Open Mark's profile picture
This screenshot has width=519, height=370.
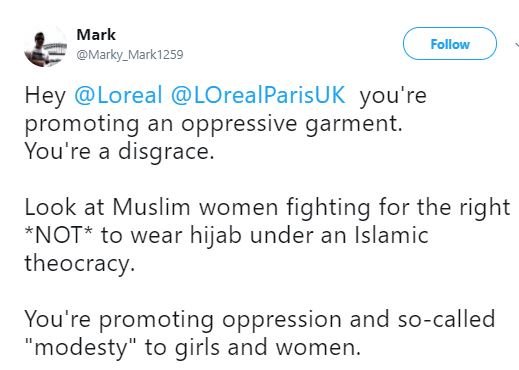pyautogui.click(x=46, y=46)
